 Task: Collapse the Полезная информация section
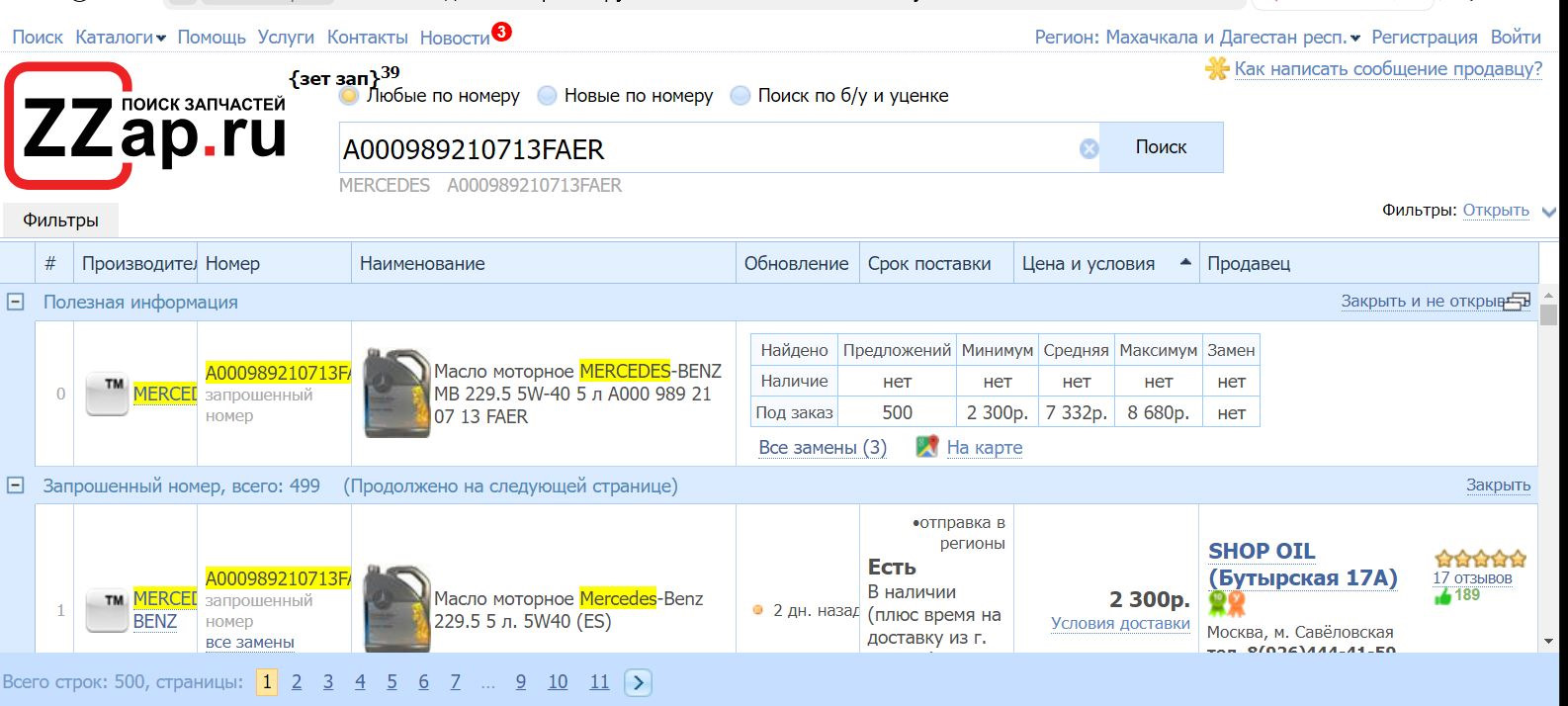[x=16, y=302]
